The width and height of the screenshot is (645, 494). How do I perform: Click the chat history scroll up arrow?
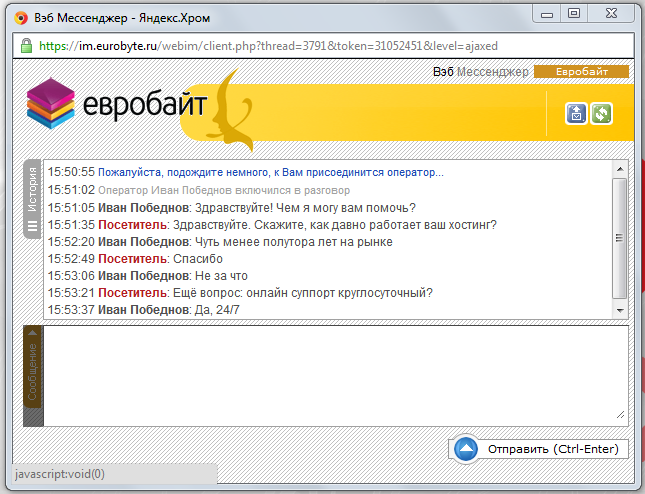tap(620, 169)
